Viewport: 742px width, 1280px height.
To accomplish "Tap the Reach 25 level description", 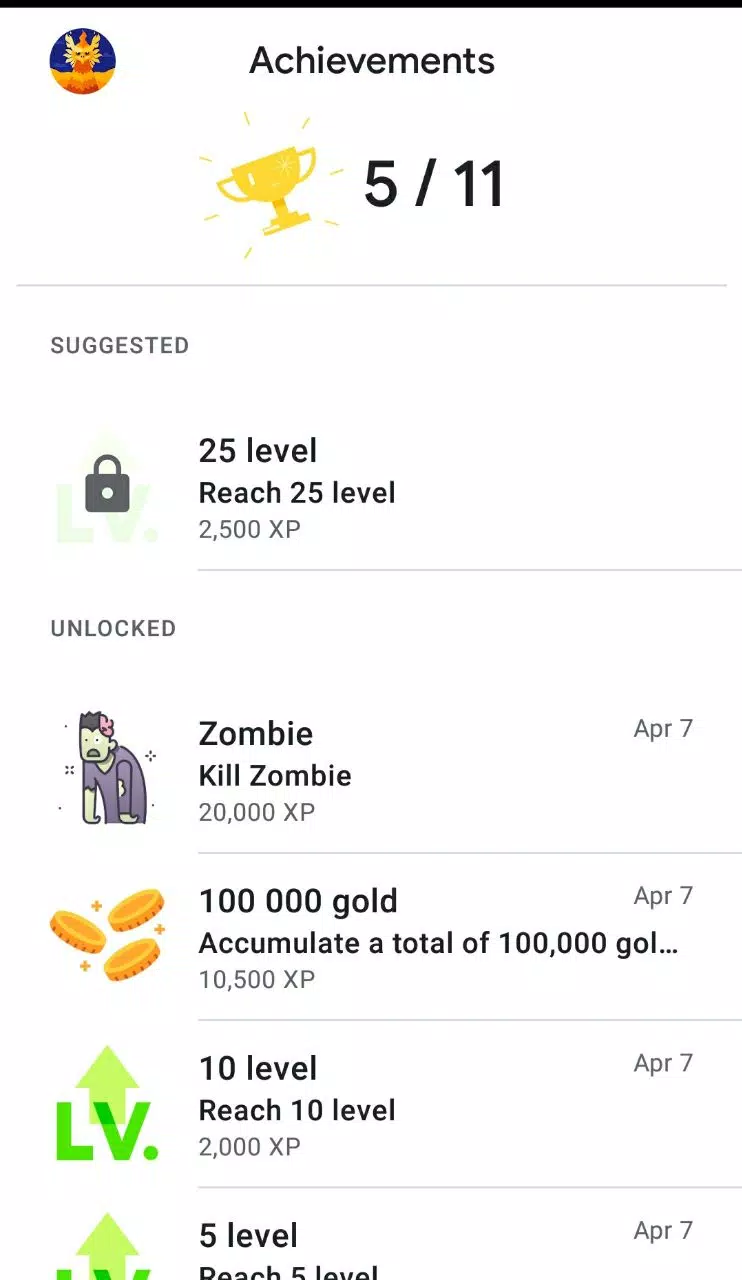I will point(297,493).
